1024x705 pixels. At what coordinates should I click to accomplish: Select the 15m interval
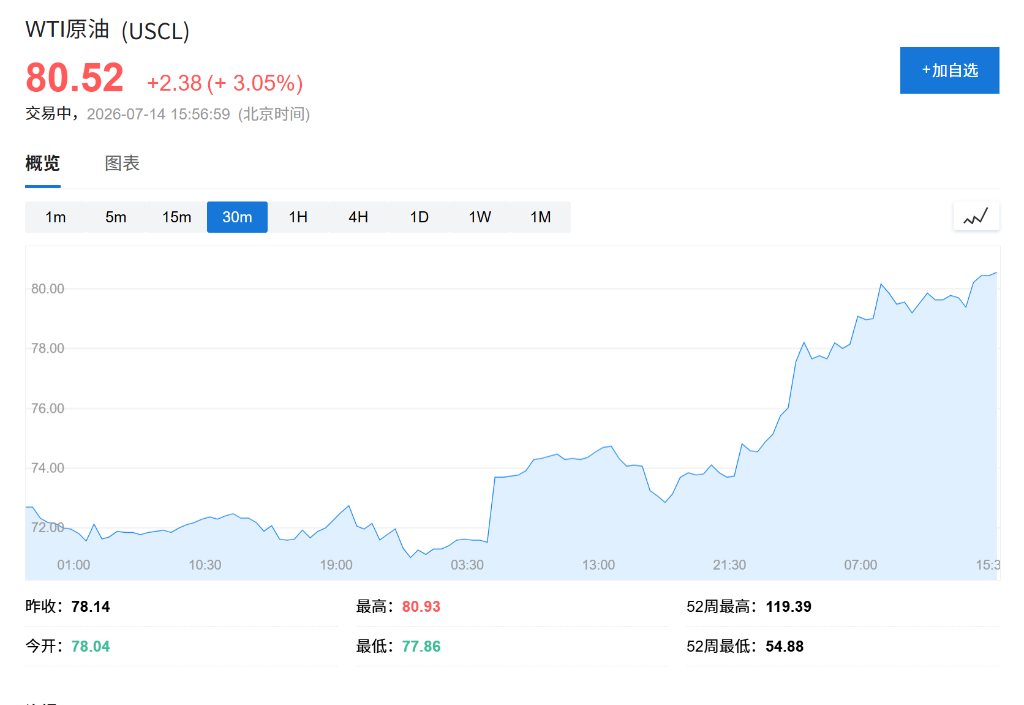[176, 217]
